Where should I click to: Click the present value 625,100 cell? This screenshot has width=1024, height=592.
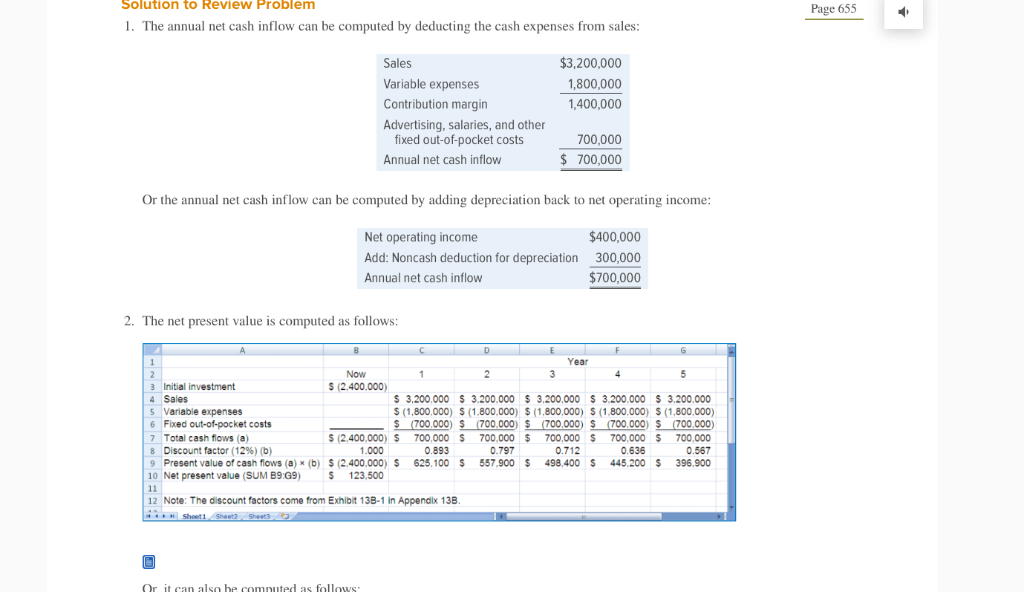431,463
